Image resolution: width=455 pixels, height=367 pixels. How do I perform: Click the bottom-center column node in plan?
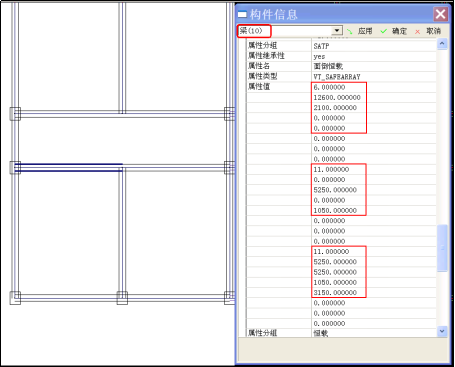point(122,298)
